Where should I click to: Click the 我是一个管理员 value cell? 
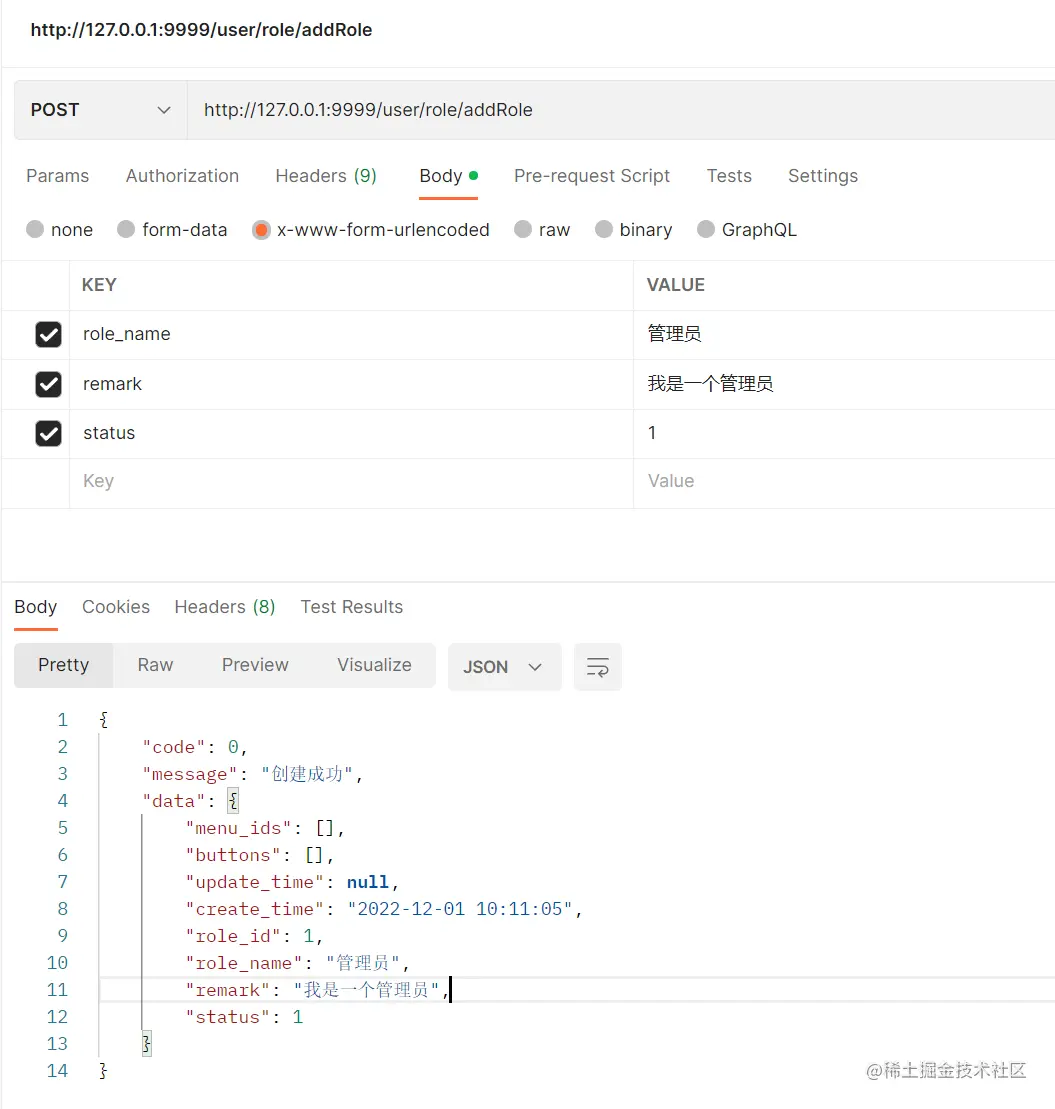coord(844,384)
